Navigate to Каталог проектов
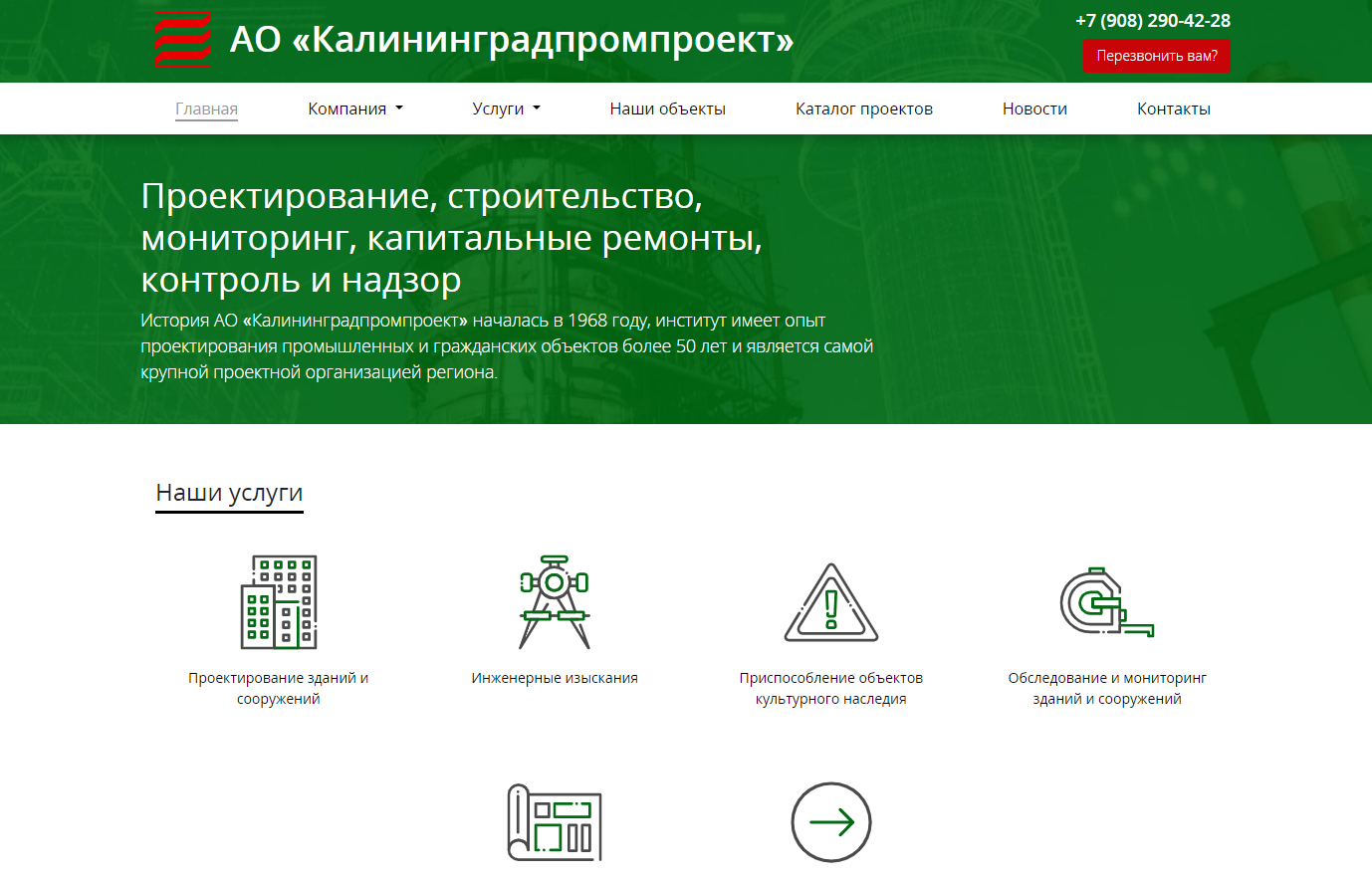 [863, 109]
